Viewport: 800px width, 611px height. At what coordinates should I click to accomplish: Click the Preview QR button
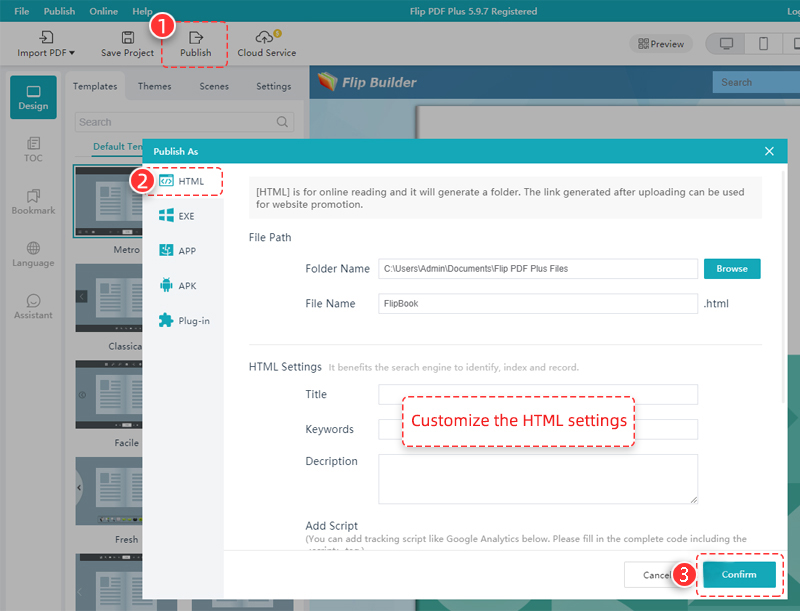pyautogui.click(x=661, y=44)
